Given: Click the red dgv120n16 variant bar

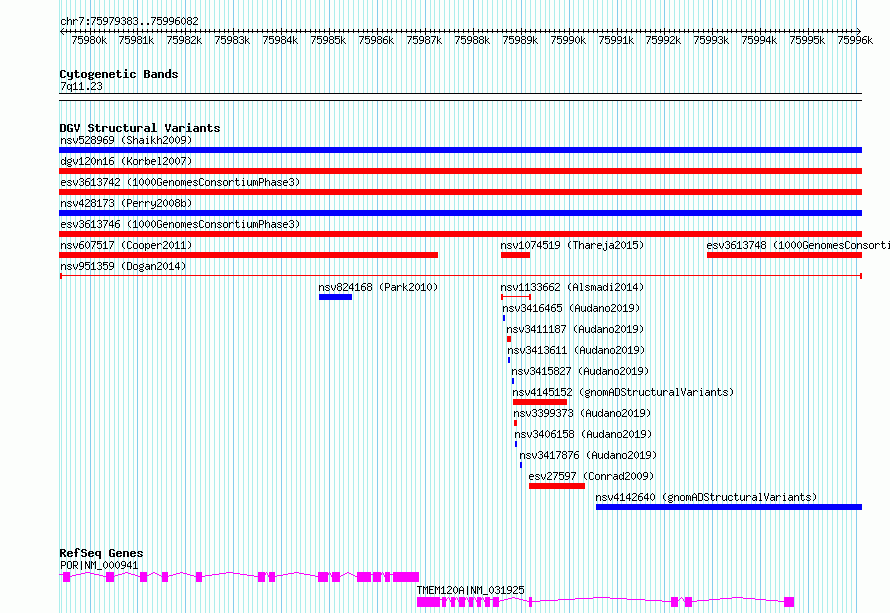Looking at the screenshot, I should [x=460, y=171].
